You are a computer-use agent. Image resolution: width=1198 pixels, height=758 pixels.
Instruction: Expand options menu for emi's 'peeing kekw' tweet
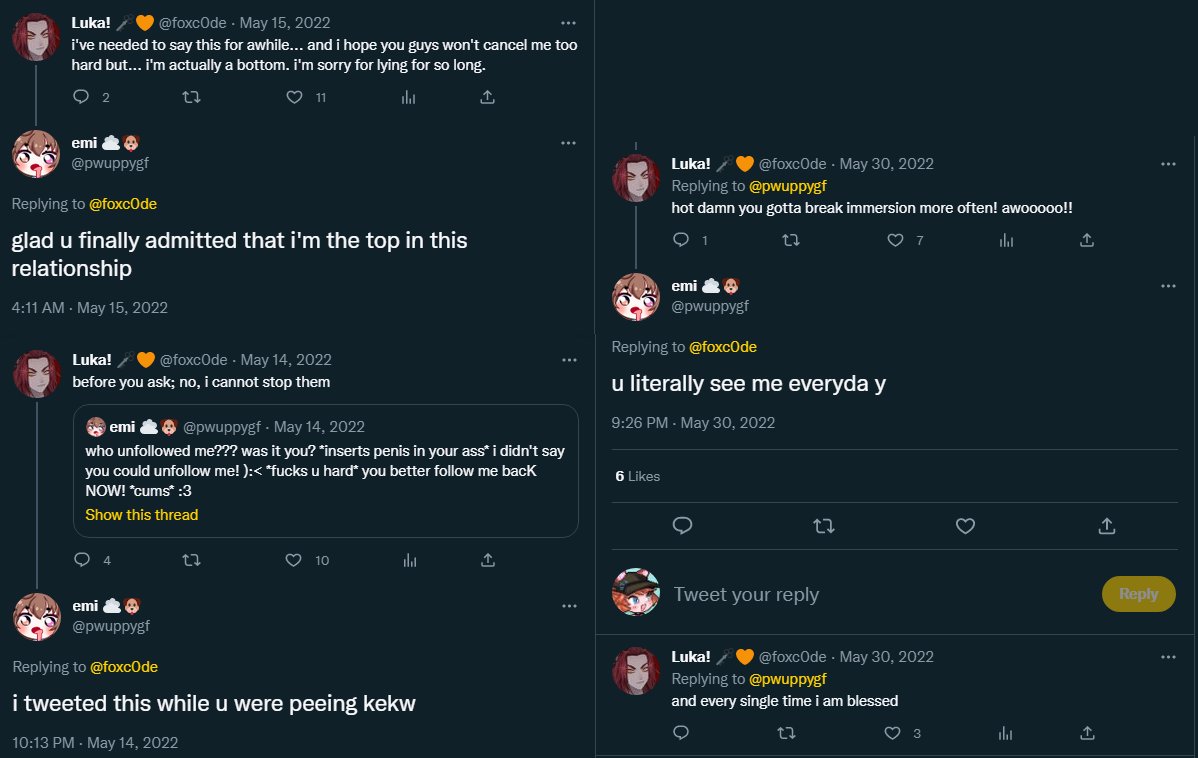coord(568,605)
